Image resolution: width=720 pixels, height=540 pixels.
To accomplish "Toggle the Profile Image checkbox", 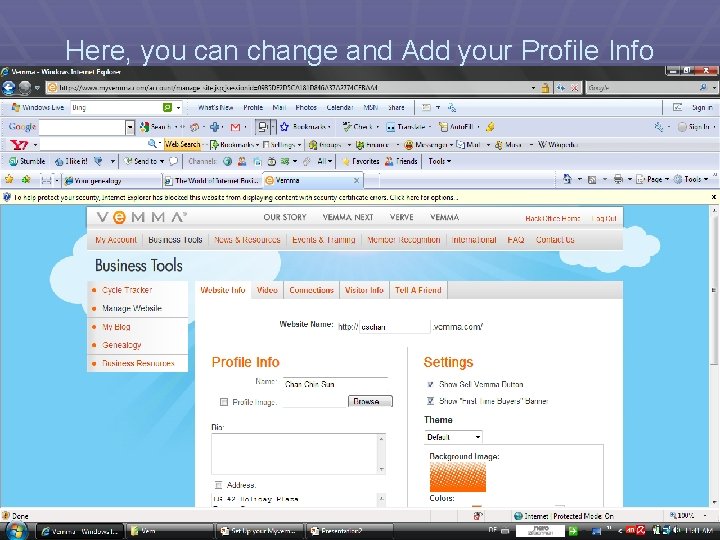I will coord(224,402).
